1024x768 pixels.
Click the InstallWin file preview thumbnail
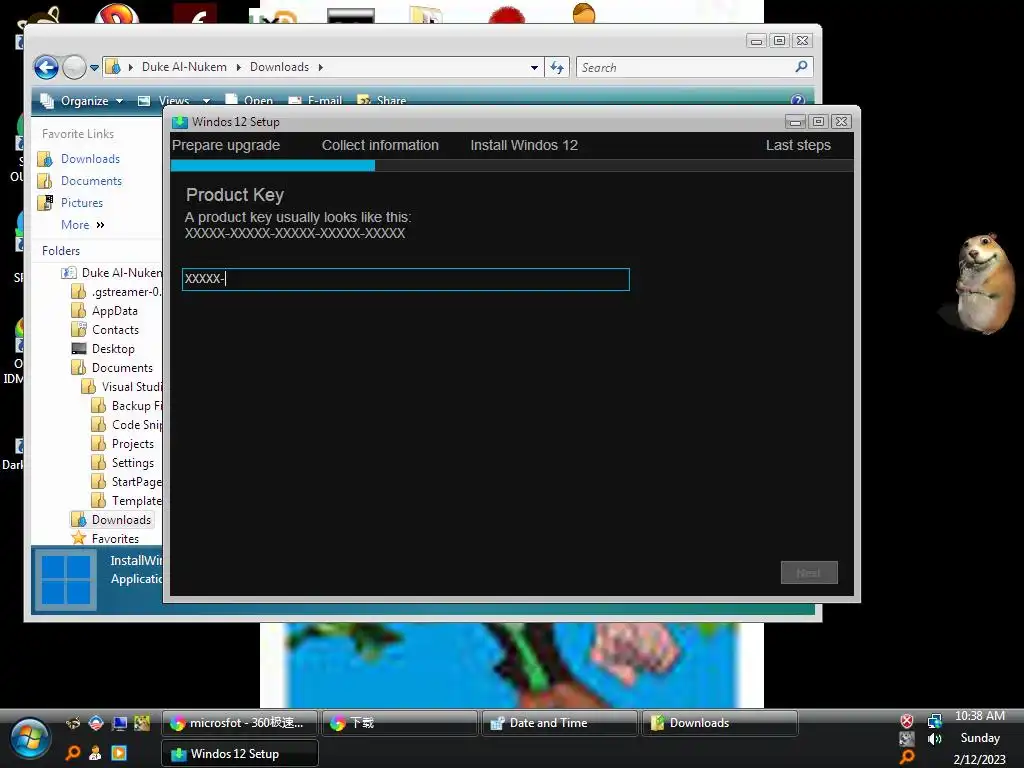pyautogui.click(x=66, y=579)
